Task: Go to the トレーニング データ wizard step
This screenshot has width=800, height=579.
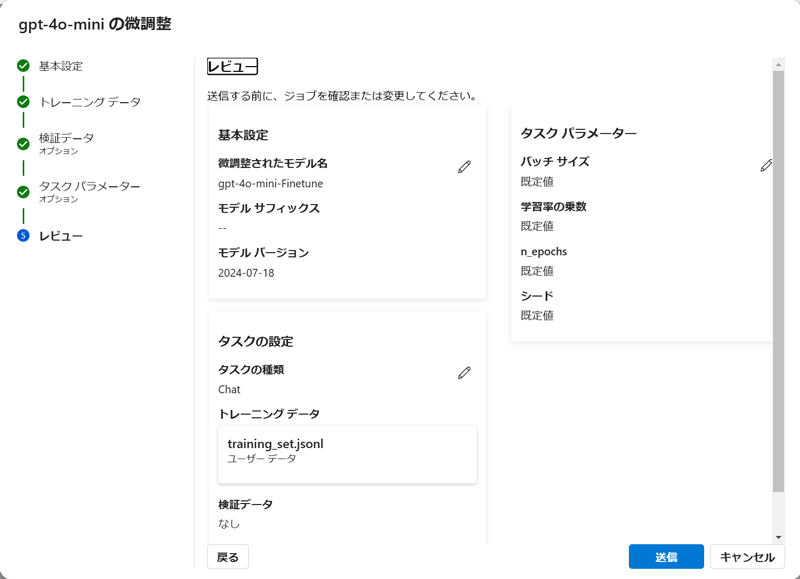Action: tap(90, 102)
